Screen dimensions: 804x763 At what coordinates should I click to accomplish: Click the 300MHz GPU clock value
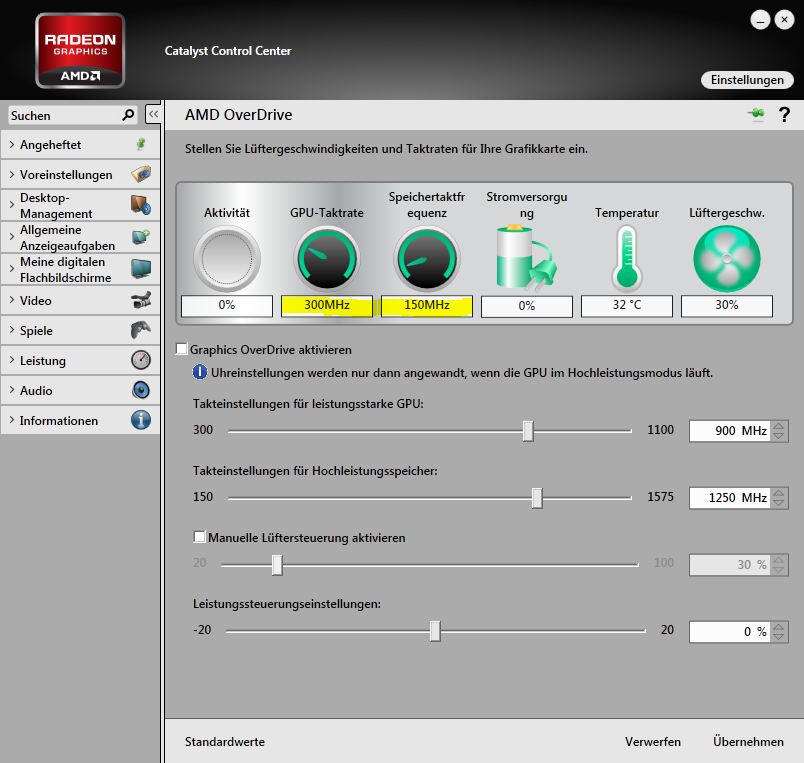pyautogui.click(x=327, y=306)
